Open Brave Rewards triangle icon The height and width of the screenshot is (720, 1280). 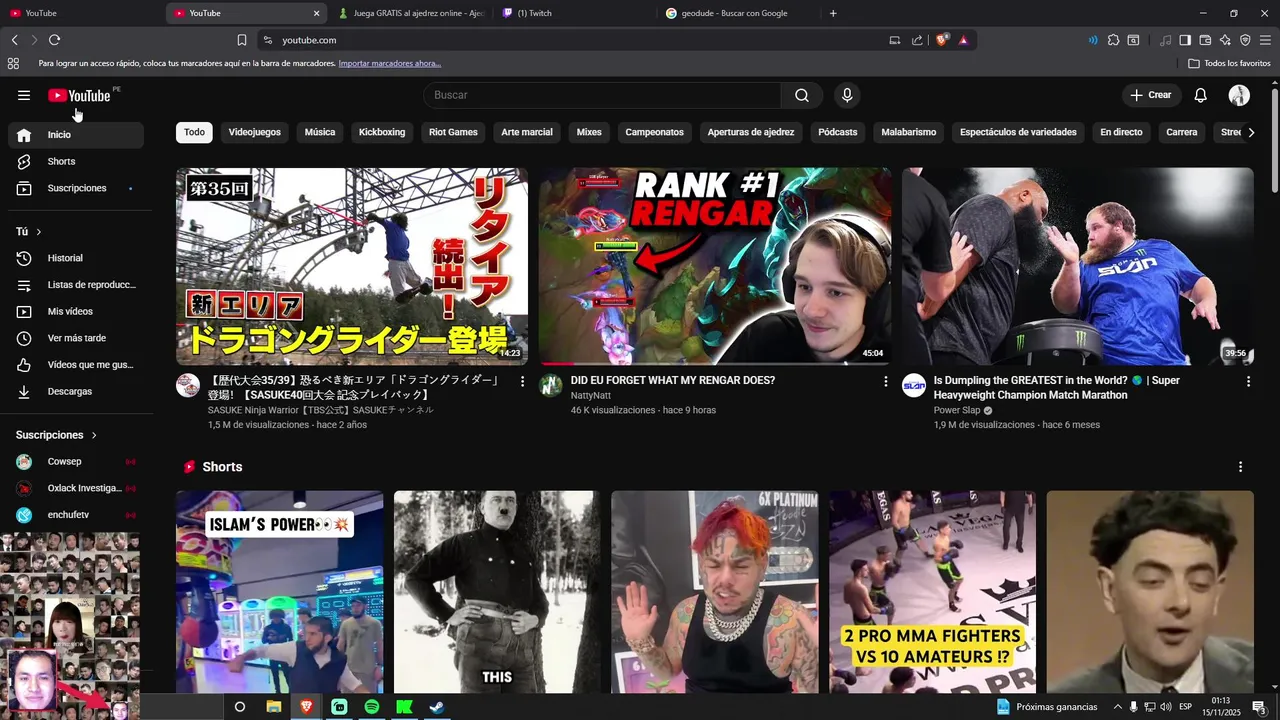click(963, 40)
